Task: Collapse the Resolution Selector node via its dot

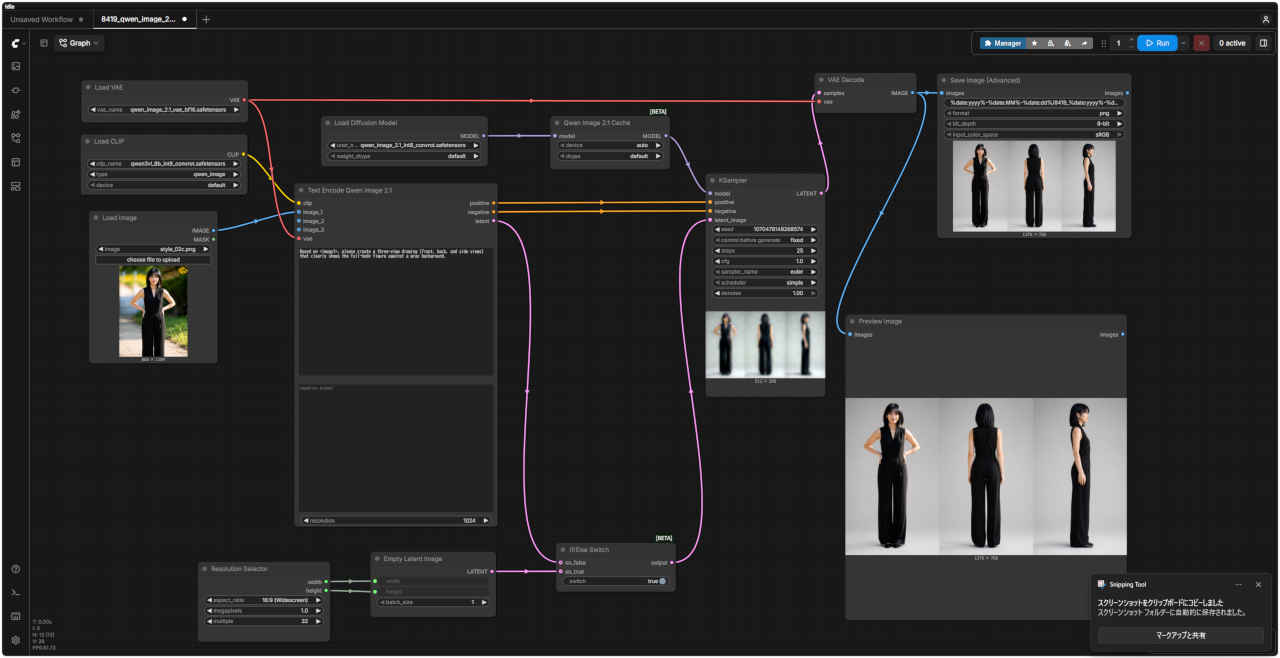Action: pyautogui.click(x=204, y=568)
